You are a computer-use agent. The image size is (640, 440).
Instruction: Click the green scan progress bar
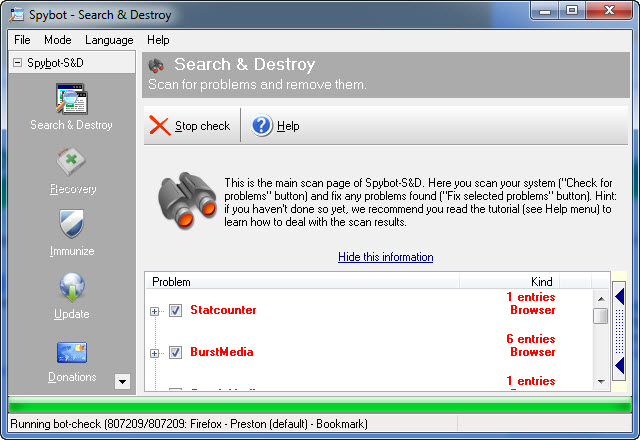point(320,405)
